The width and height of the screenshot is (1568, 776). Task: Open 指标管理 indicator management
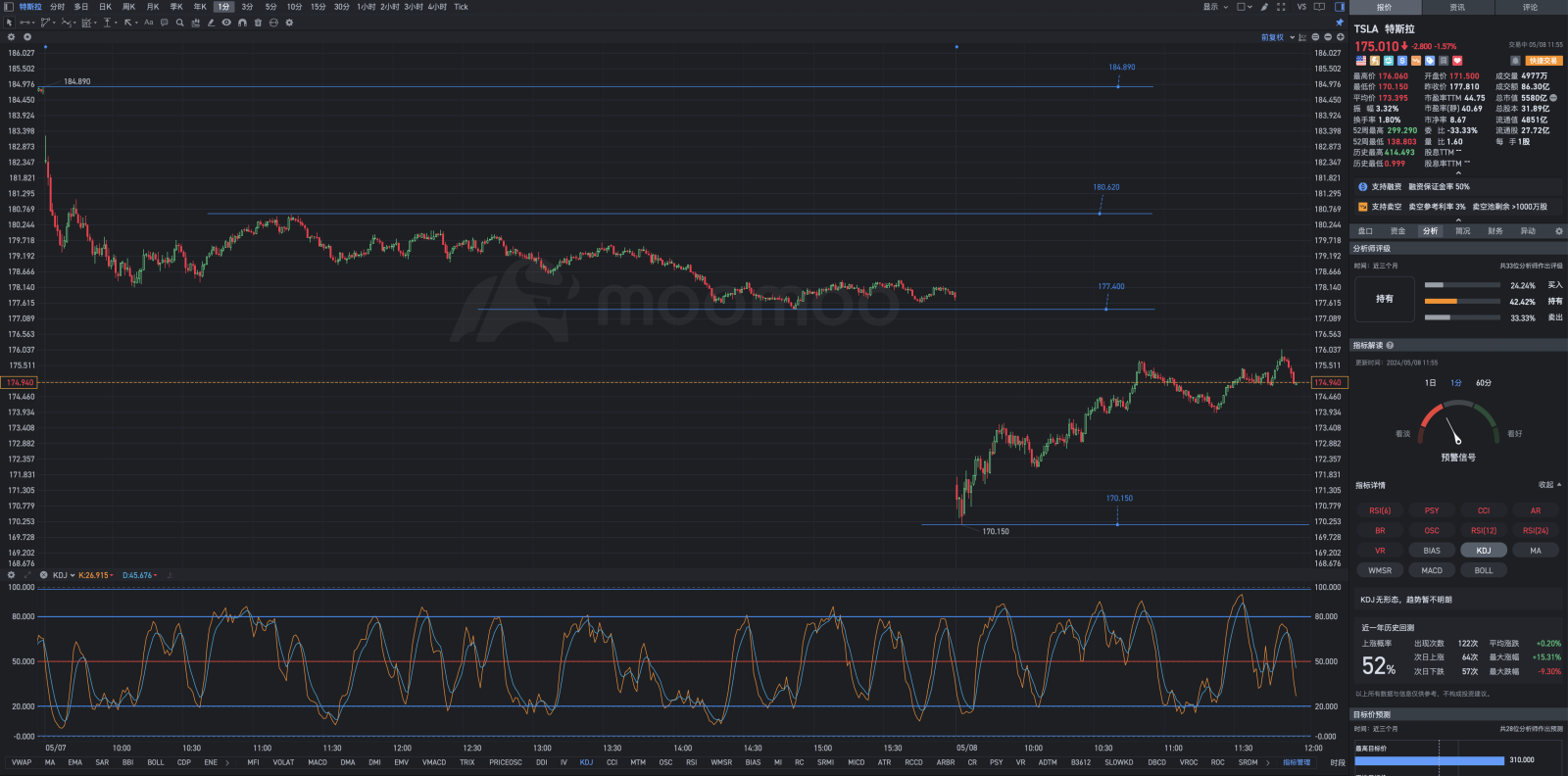coord(1297,762)
